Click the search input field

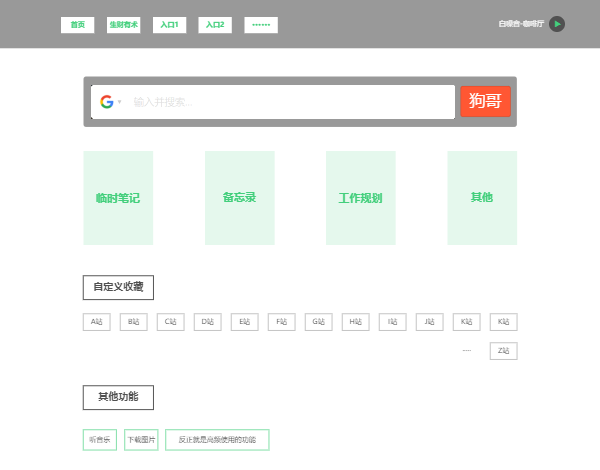pos(290,102)
